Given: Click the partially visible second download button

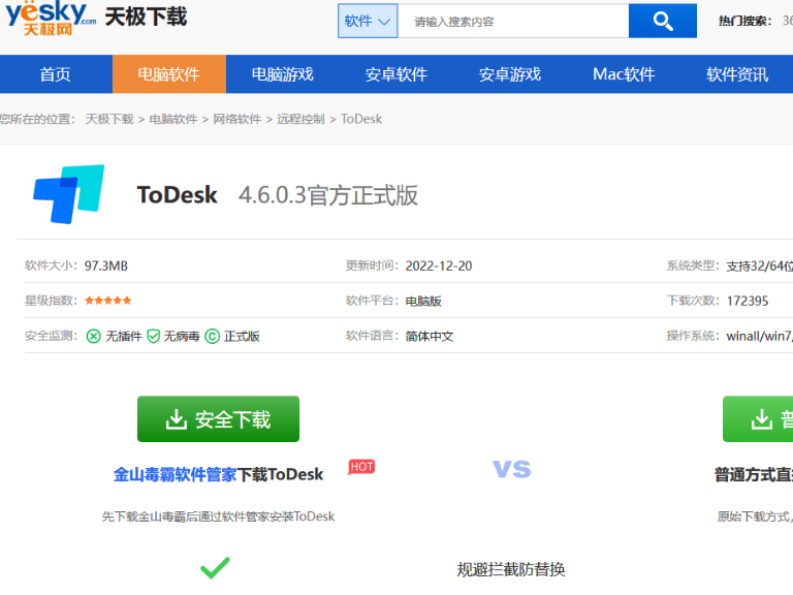Looking at the screenshot, I should click(758, 419).
